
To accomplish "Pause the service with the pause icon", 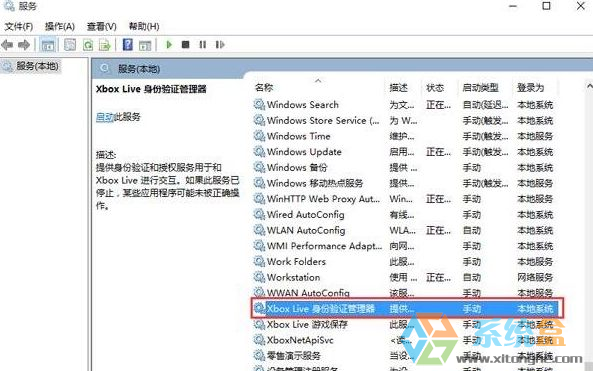I will pyautogui.click(x=203, y=45).
